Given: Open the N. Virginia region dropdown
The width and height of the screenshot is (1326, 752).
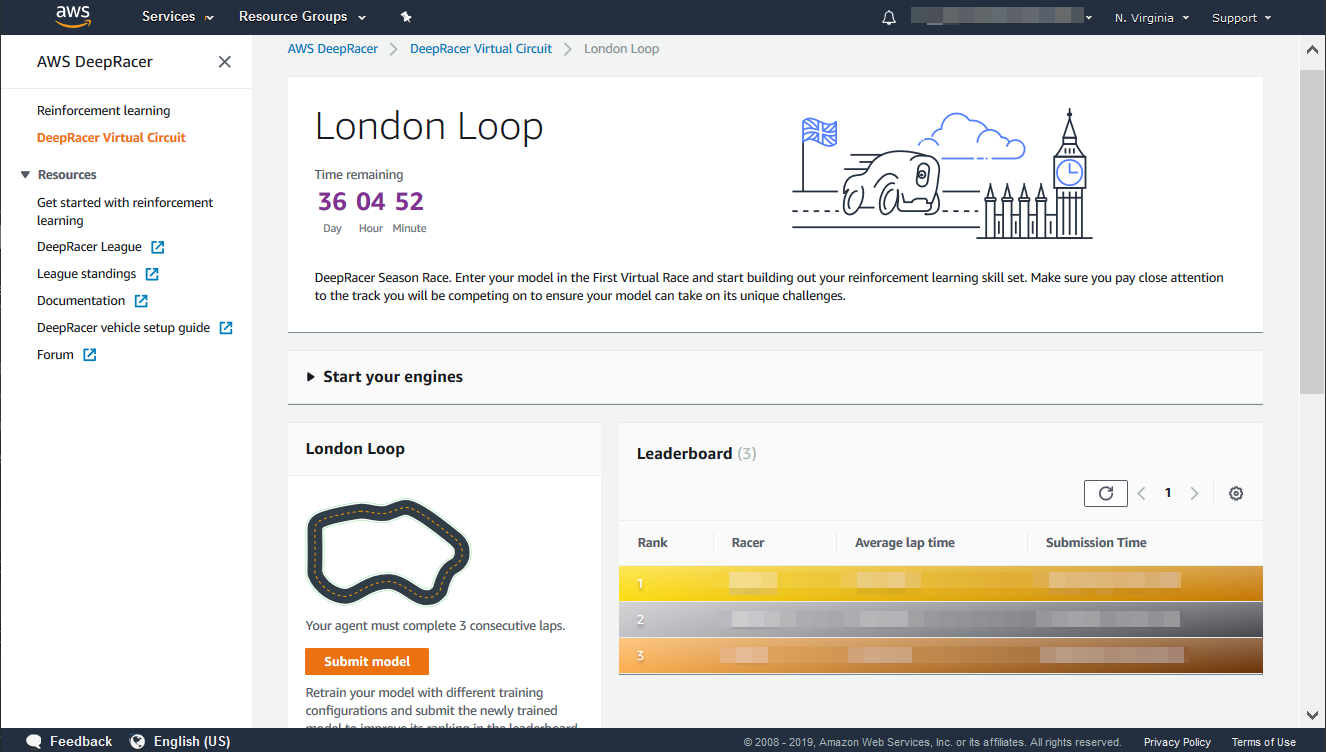Looking at the screenshot, I should click(1152, 18).
